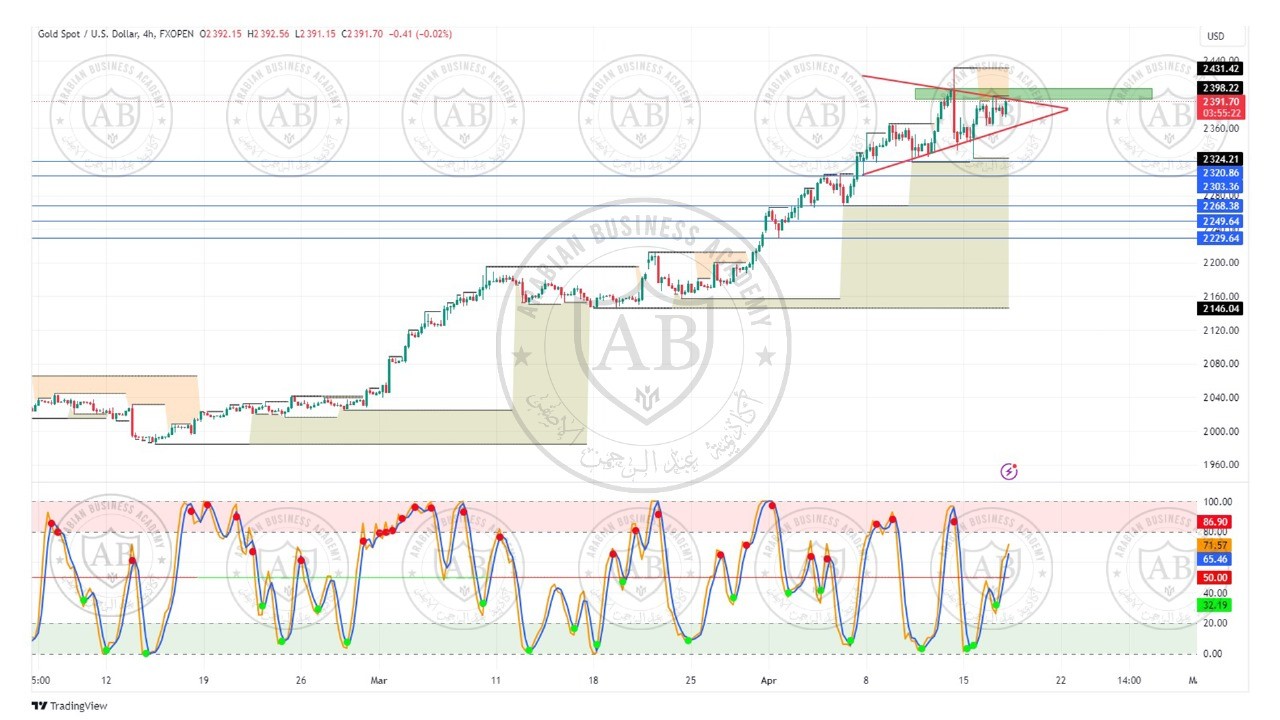Select the blue 2229.64 price level label

coord(1220,238)
